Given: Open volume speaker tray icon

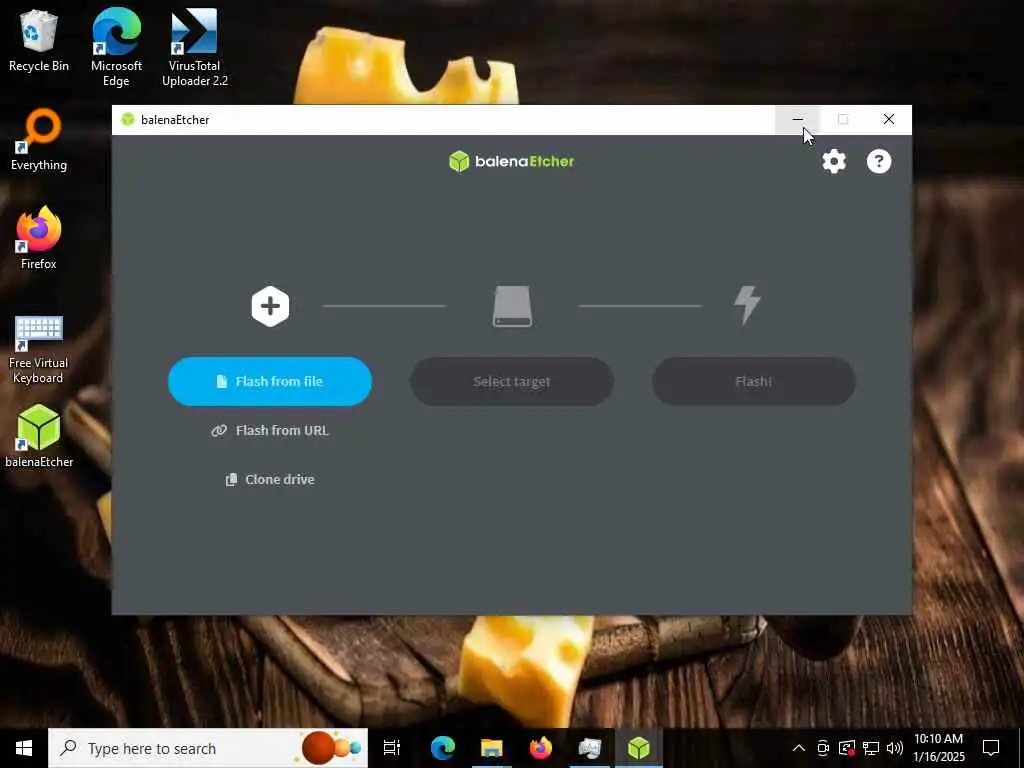Looking at the screenshot, I should 895,748.
